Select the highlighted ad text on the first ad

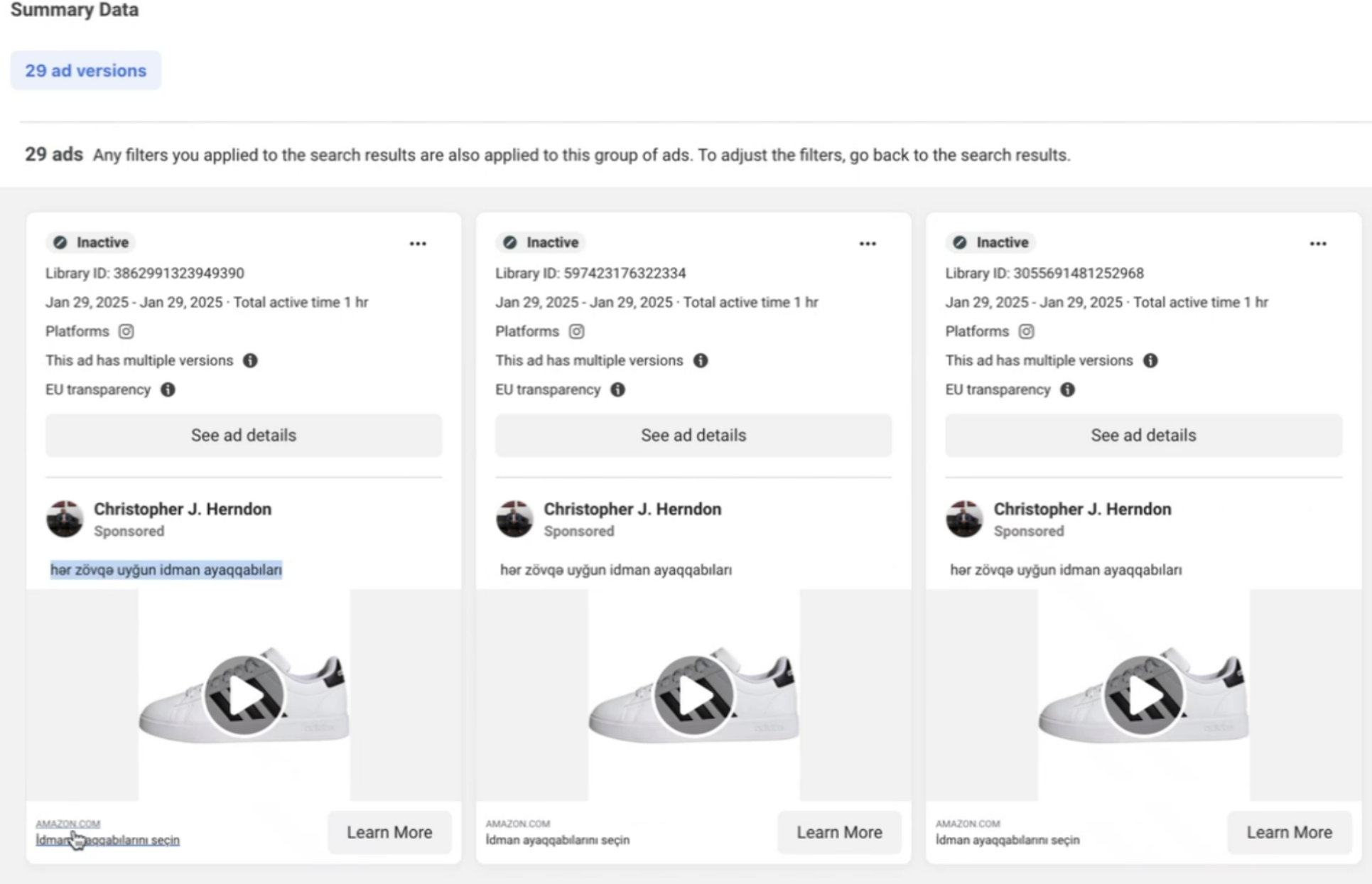(166, 569)
